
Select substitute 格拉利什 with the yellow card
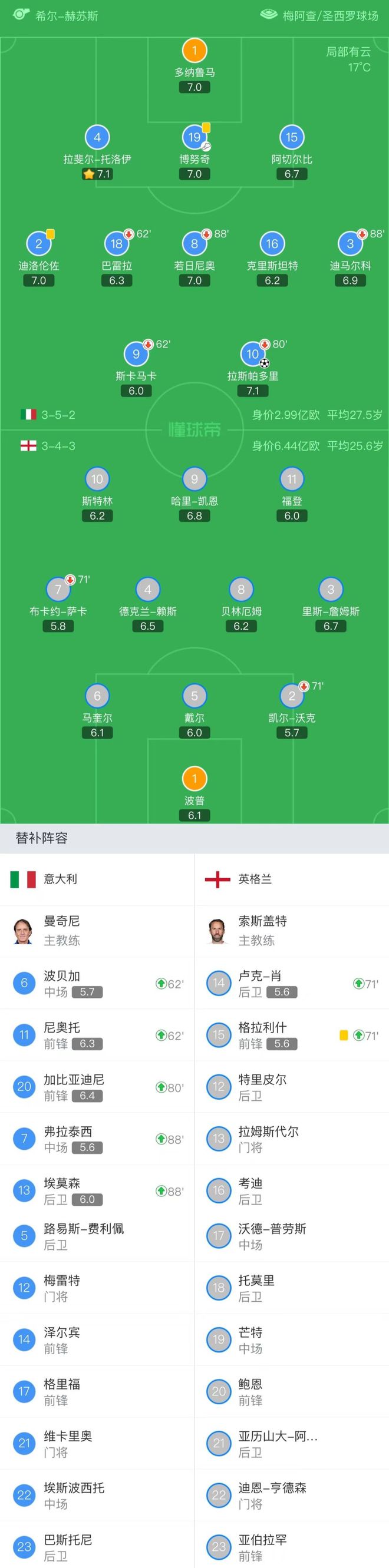click(292, 1035)
